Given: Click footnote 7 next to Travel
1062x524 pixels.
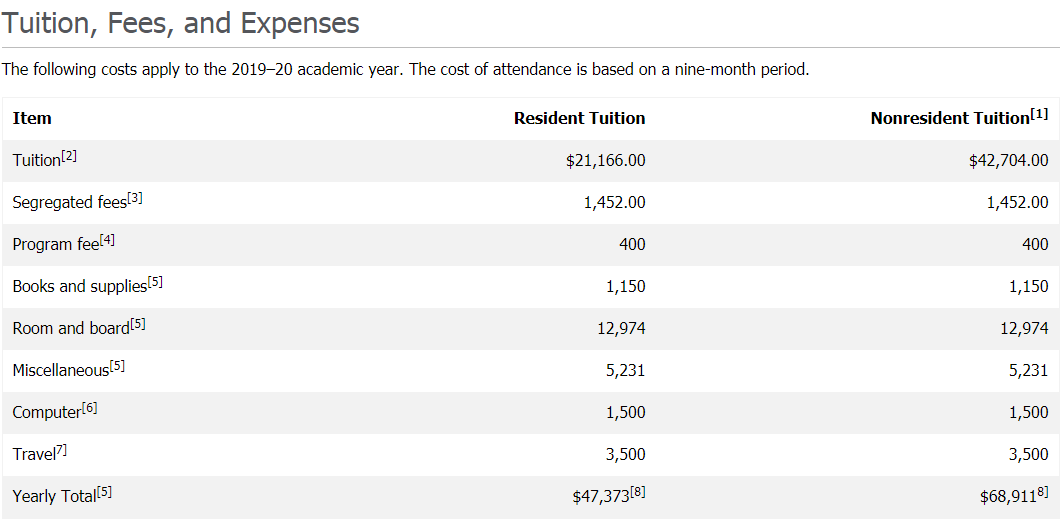Looking at the screenshot, I should (x=61, y=450).
